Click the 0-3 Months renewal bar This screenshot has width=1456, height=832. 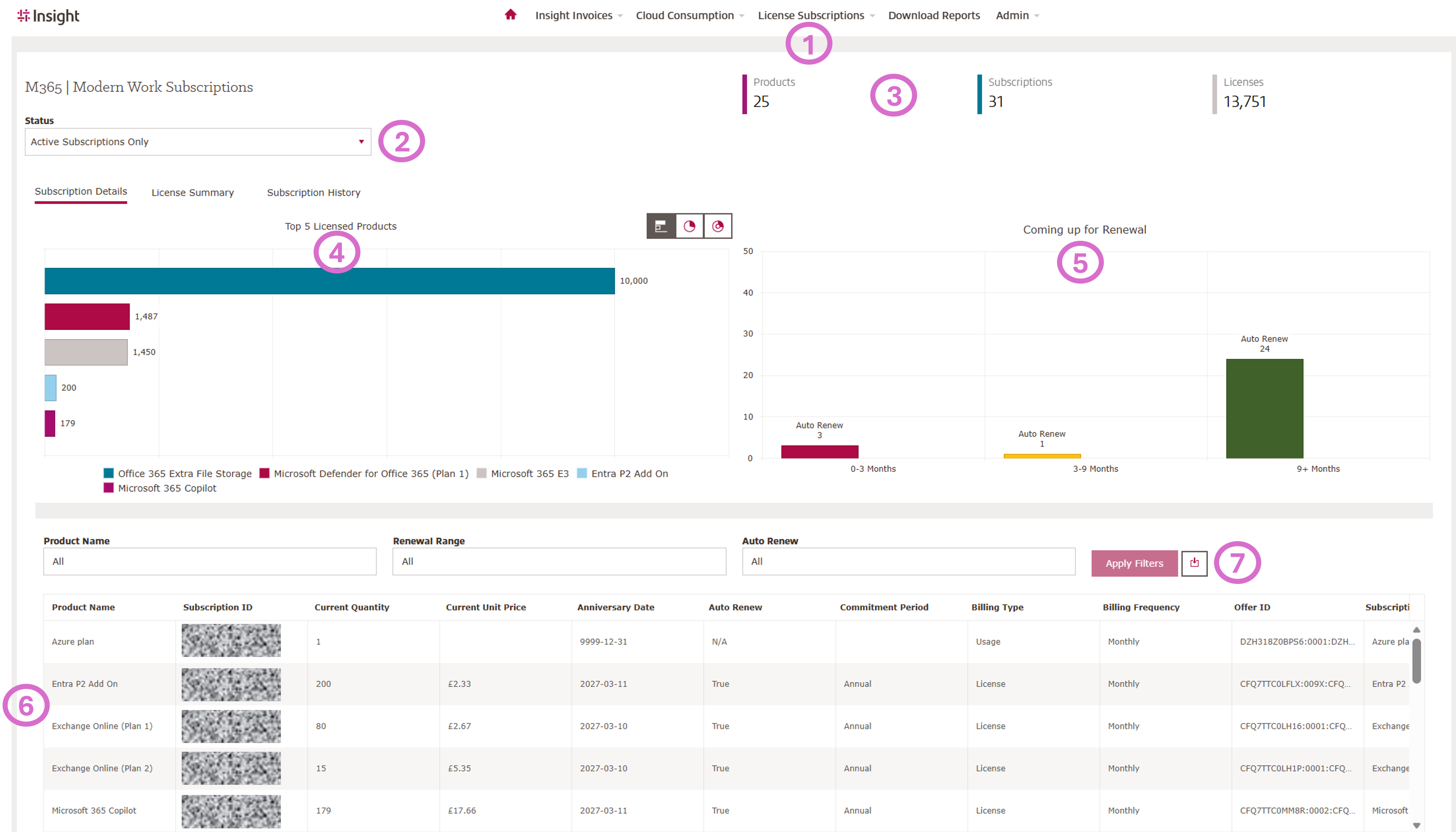[819, 451]
